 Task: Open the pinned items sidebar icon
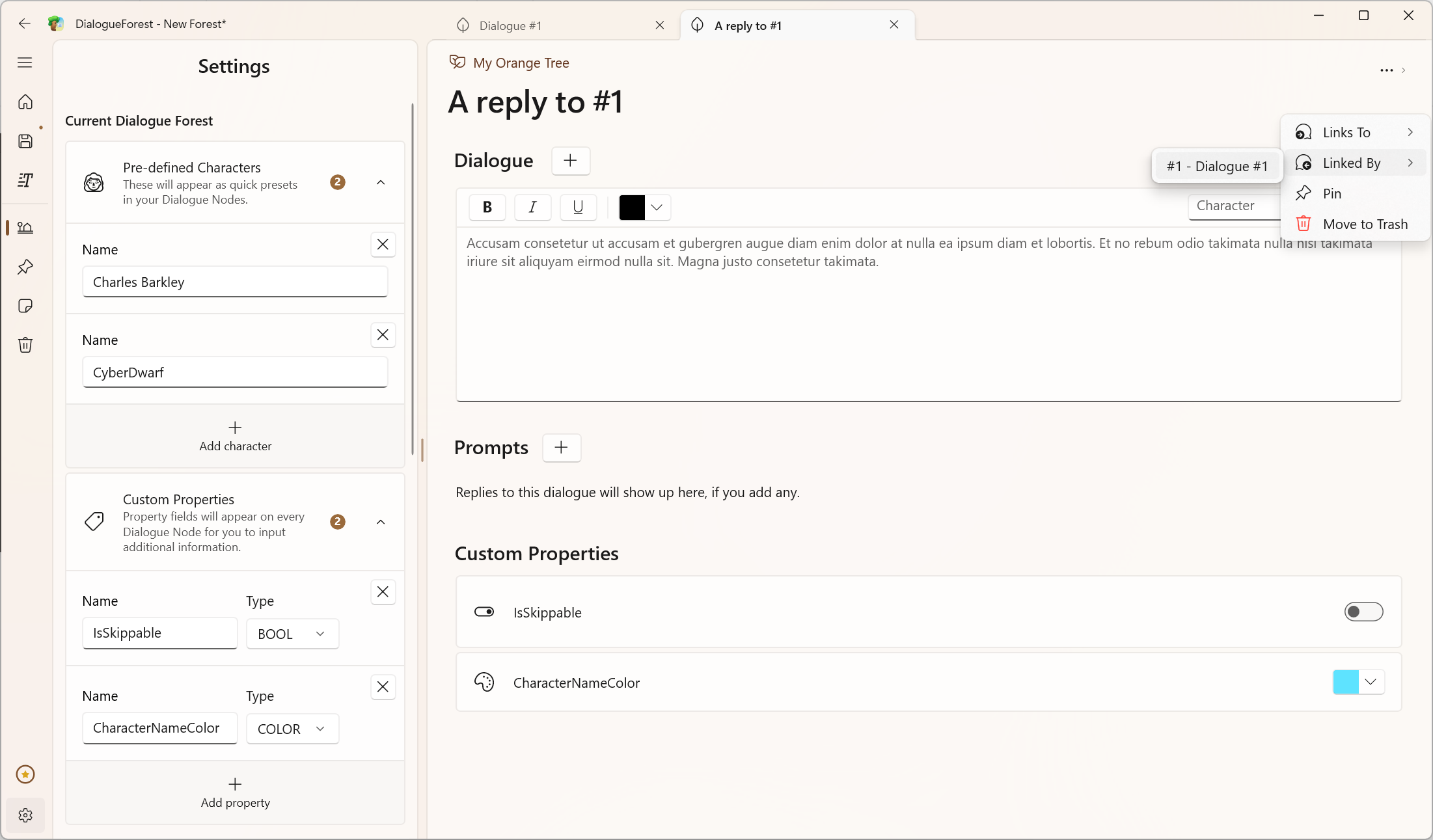(25, 267)
